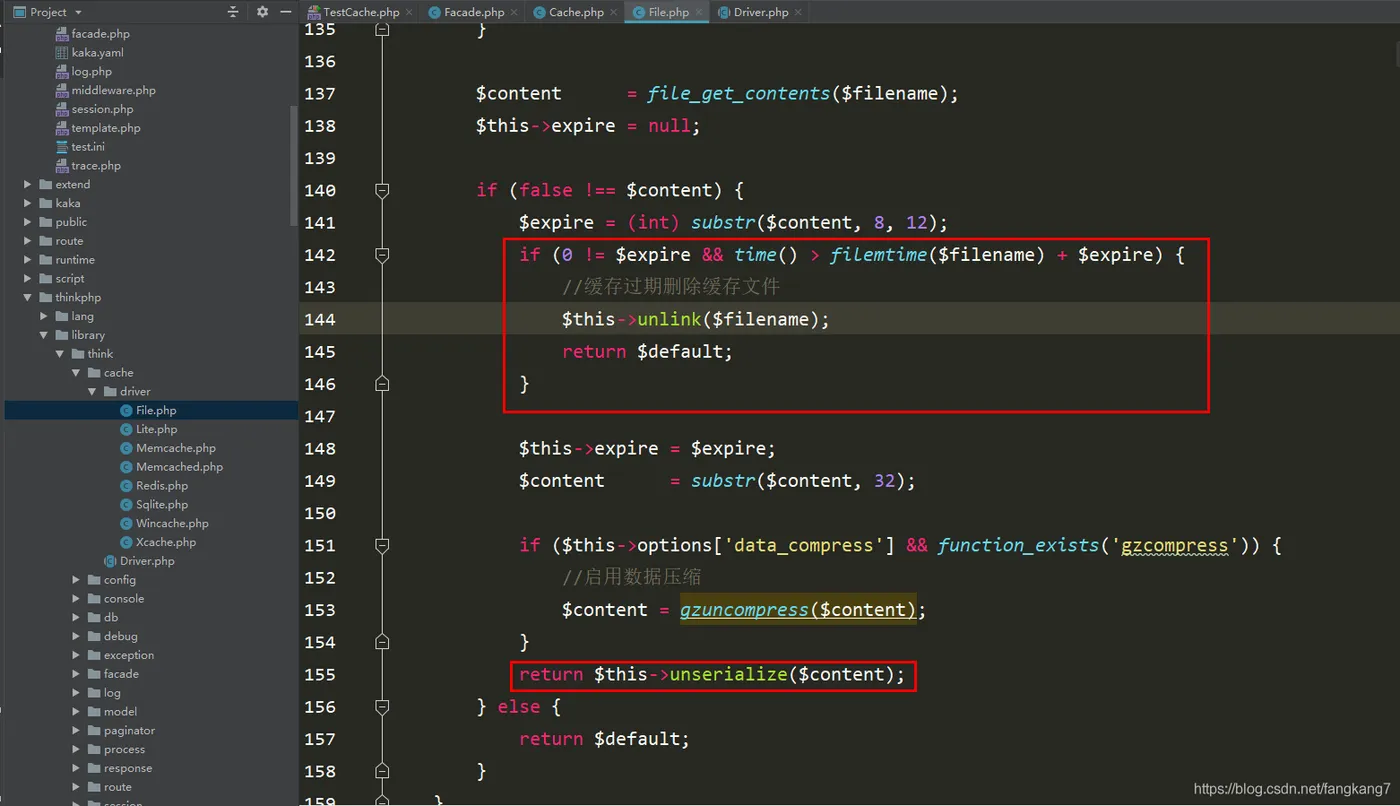The width and height of the screenshot is (1400, 806).
Task: Expand the config folder arrow
Action: (76, 580)
